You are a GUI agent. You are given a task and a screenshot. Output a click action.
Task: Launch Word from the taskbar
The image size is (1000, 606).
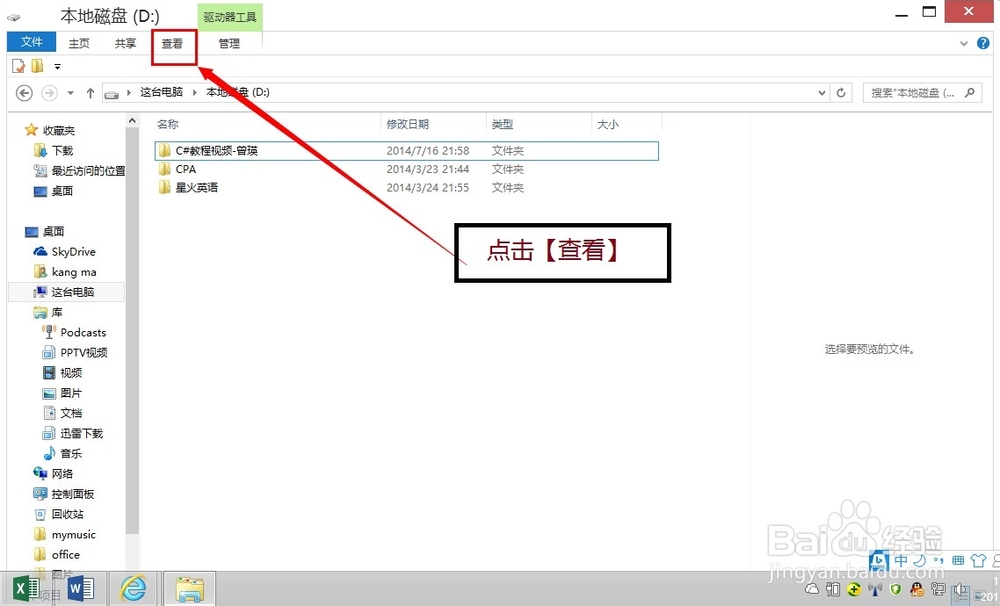click(x=80, y=588)
